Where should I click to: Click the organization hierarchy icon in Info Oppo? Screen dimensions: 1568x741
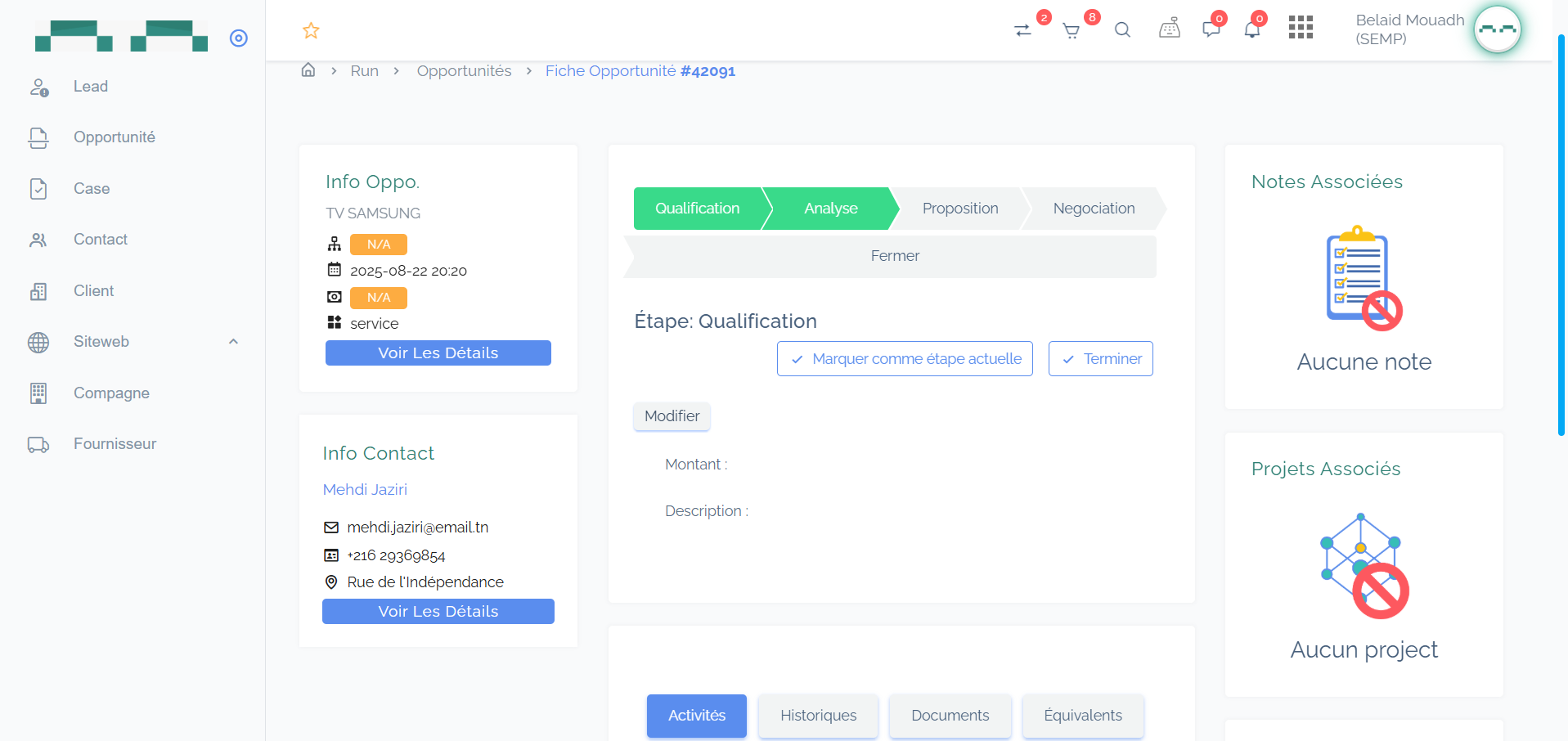335,244
